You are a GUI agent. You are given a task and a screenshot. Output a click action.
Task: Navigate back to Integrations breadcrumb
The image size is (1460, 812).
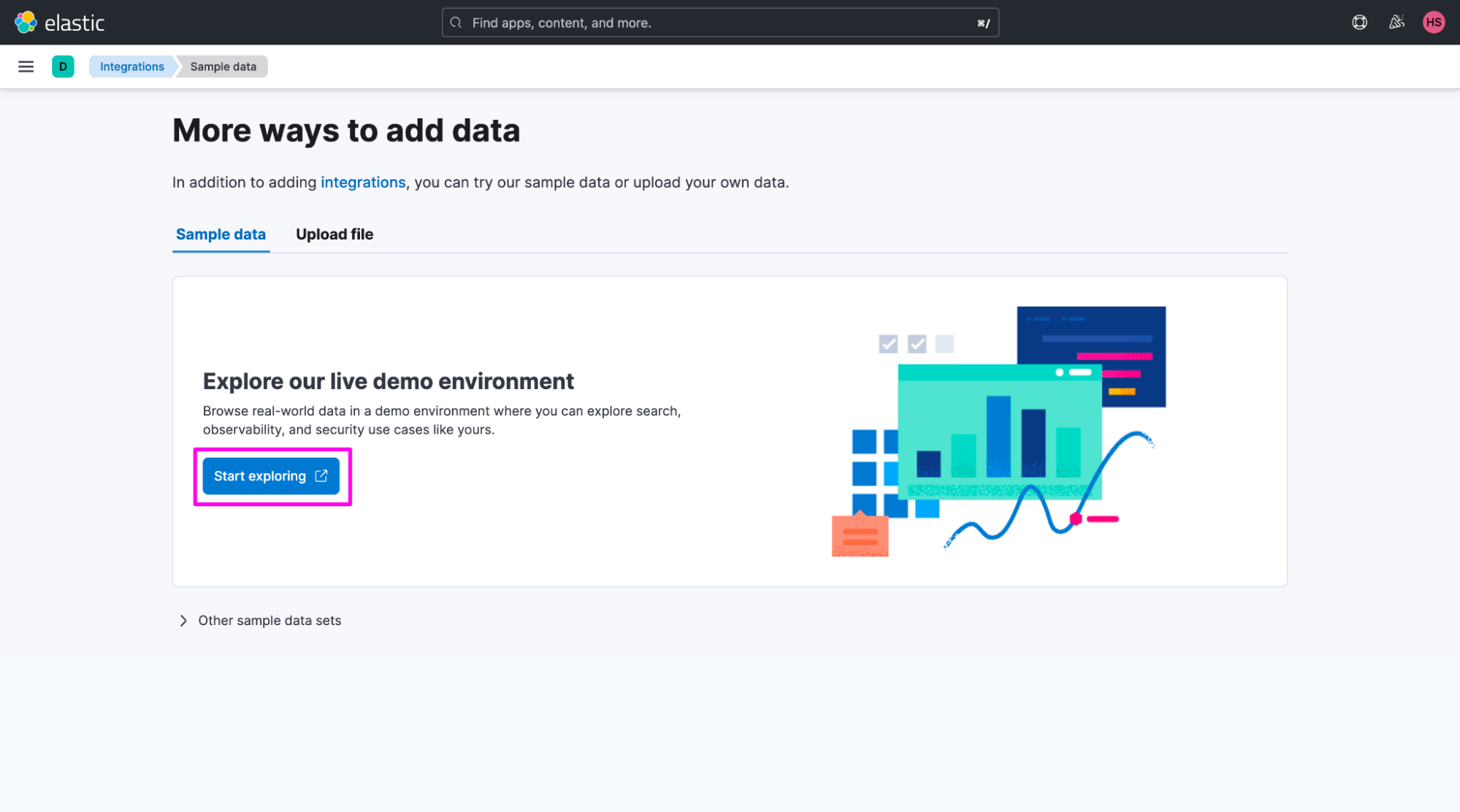(x=131, y=66)
